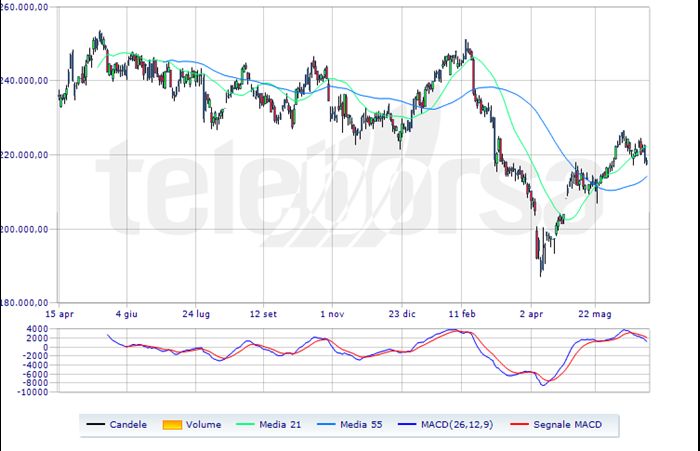Click the 0 MACD axis label
The width and height of the screenshot is (700, 451).
(x=46, y=347)
